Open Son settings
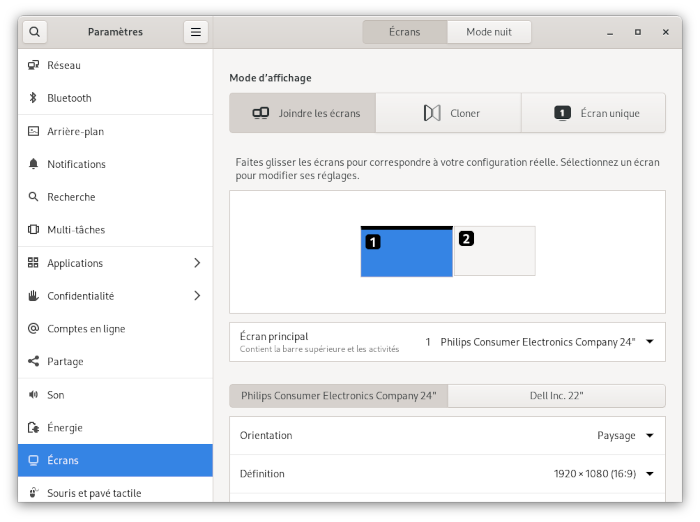Screen dimensions: 700x522 pyautogui.click(x=115, y=395)
